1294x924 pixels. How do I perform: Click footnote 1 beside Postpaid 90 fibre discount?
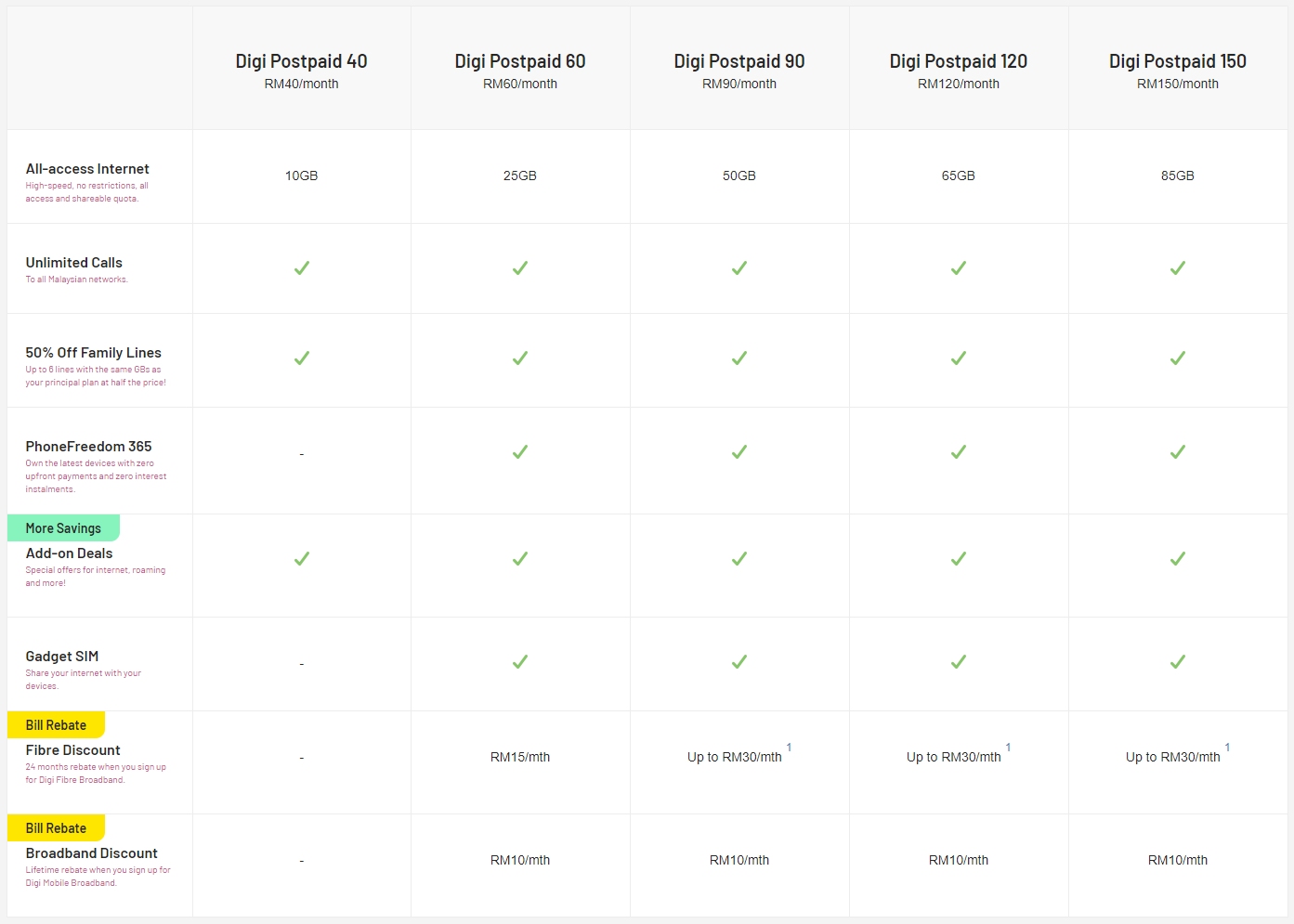(x=789, y=748)
